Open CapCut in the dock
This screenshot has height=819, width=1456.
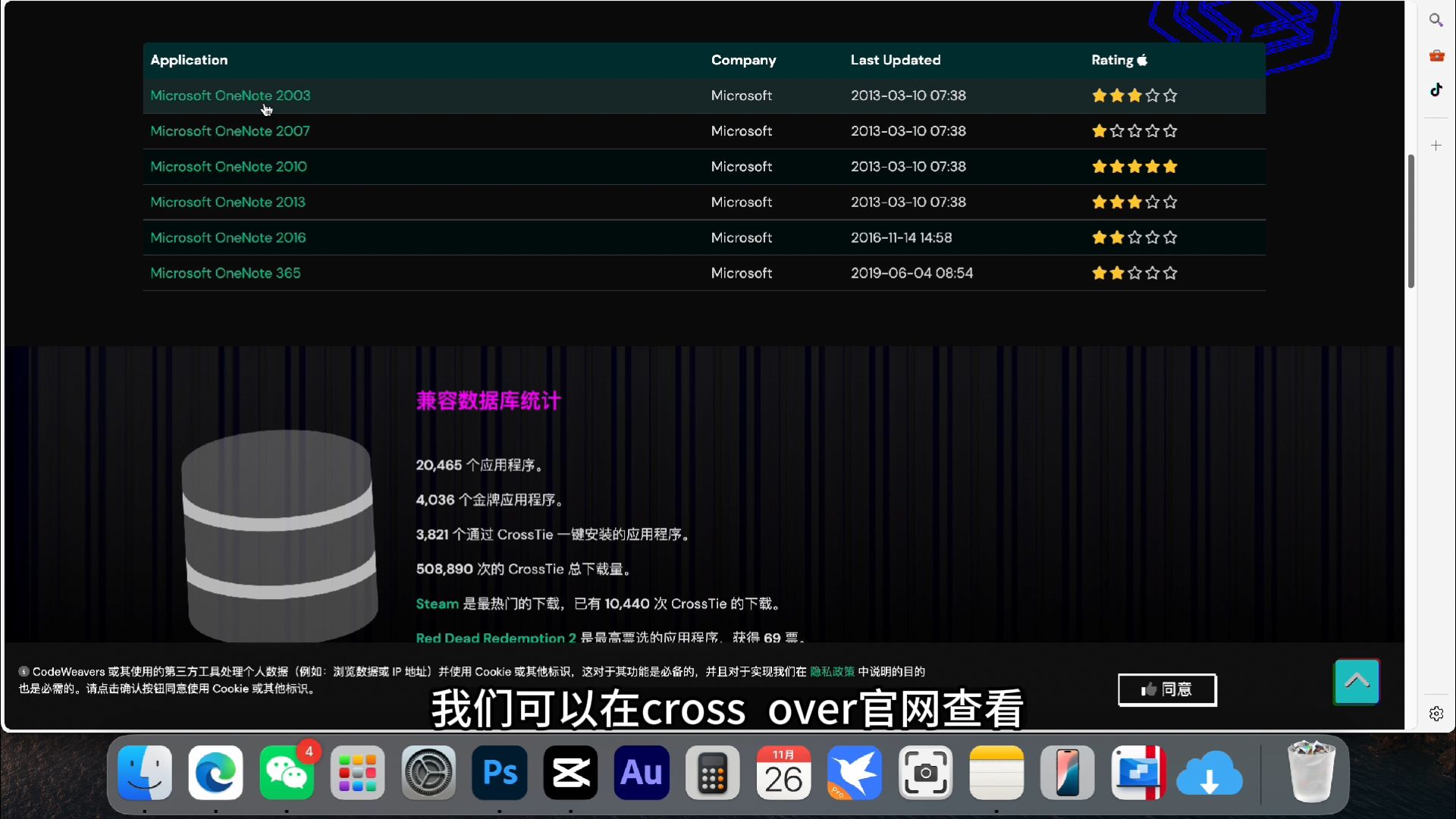(570, 773)
